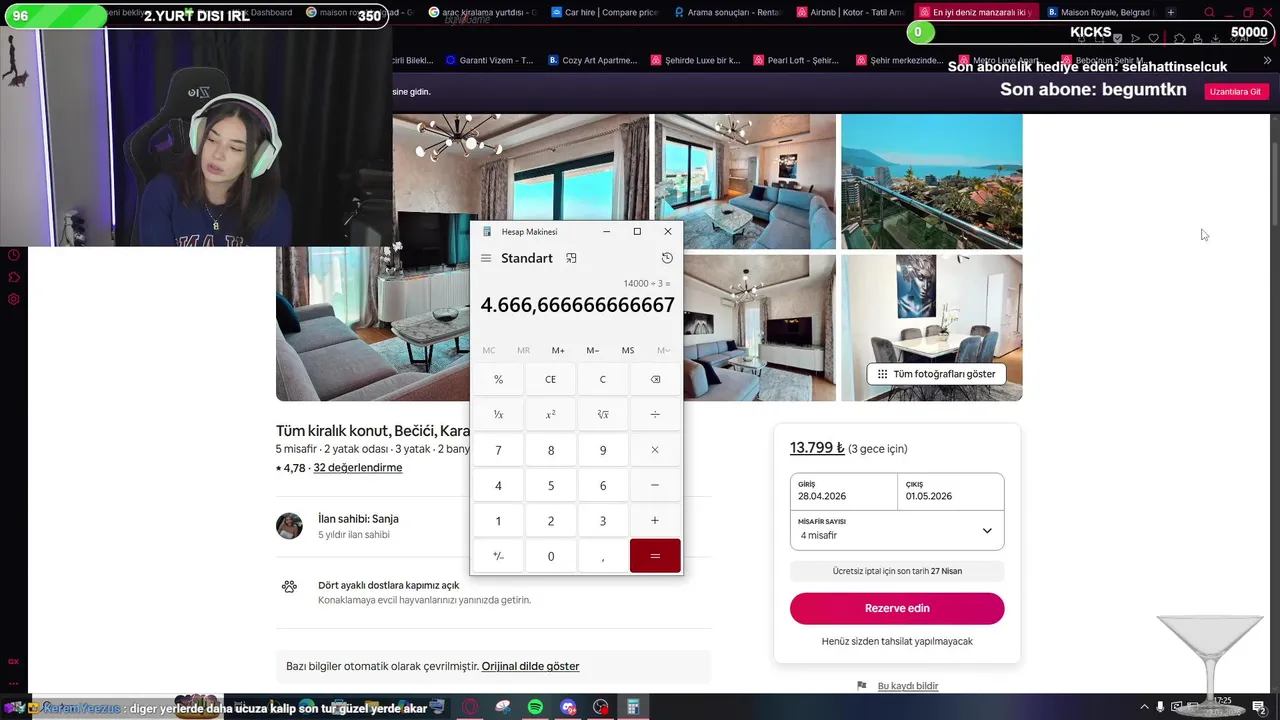1280x720 pixels.
Task: Open Şehirde Luxe bir k... bookmark
Action: click(695, 60)
